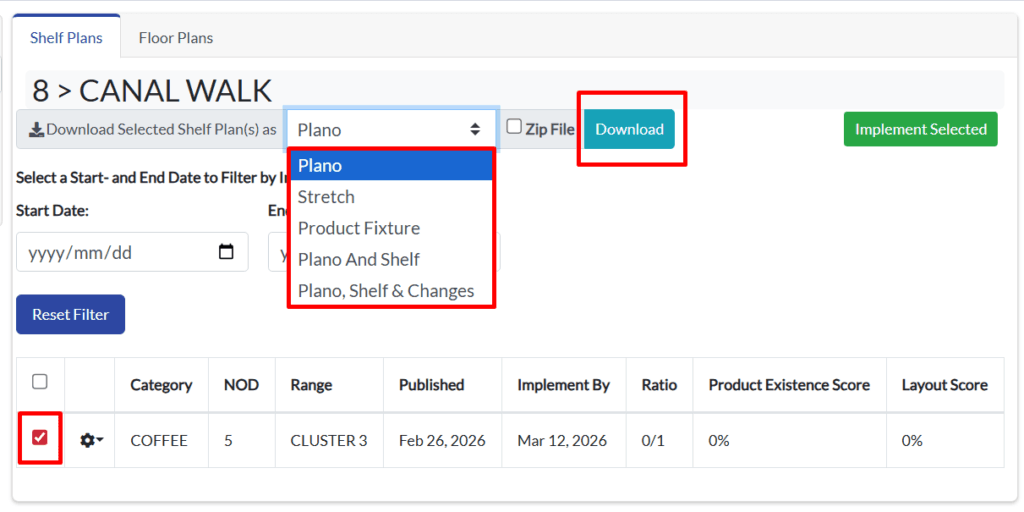Tick the select-all checkbox in table header

(x=40, y=381)
